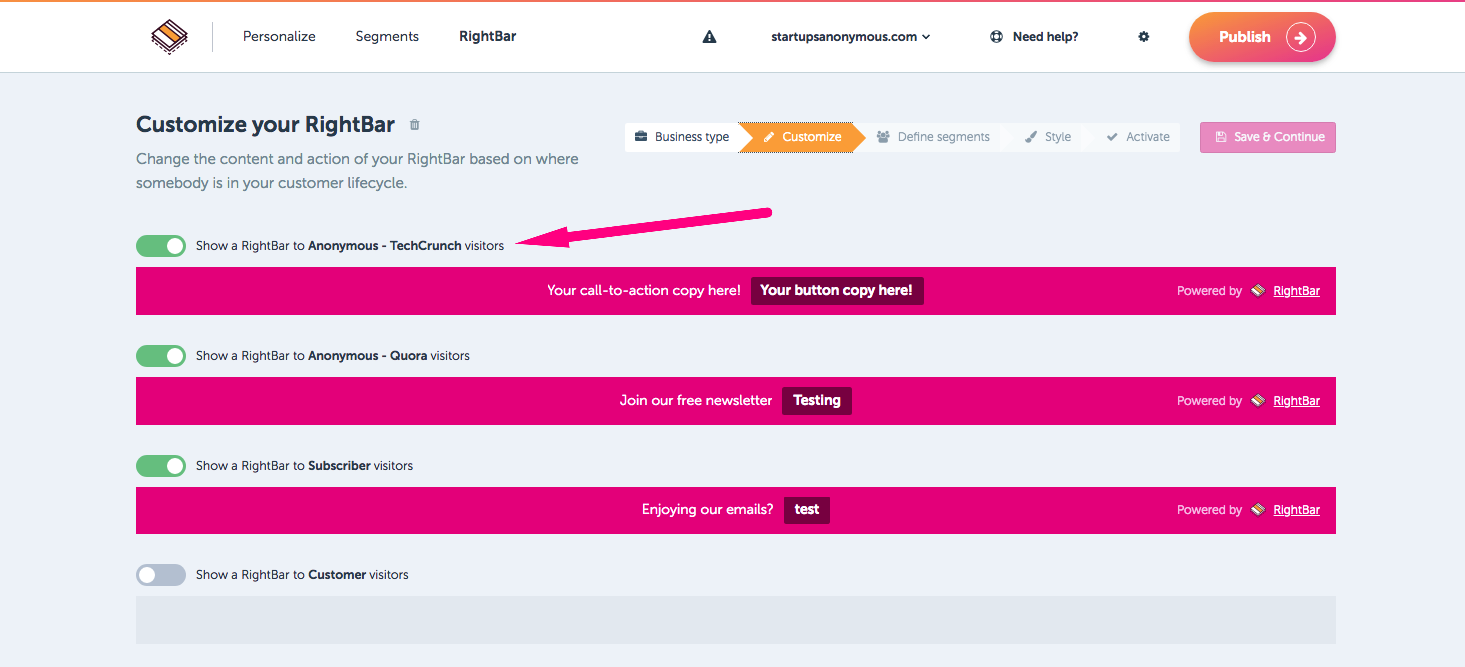1465x667 pixels.
Task: Click RightBar logo icon in Subscriber bar
Action: coord(1258,510)
